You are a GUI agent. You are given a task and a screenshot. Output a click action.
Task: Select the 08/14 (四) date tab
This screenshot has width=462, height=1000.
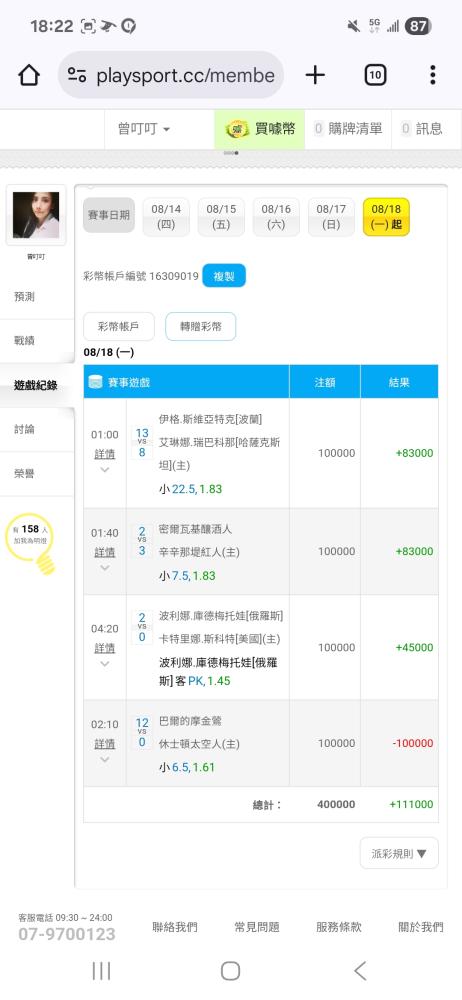166,217
